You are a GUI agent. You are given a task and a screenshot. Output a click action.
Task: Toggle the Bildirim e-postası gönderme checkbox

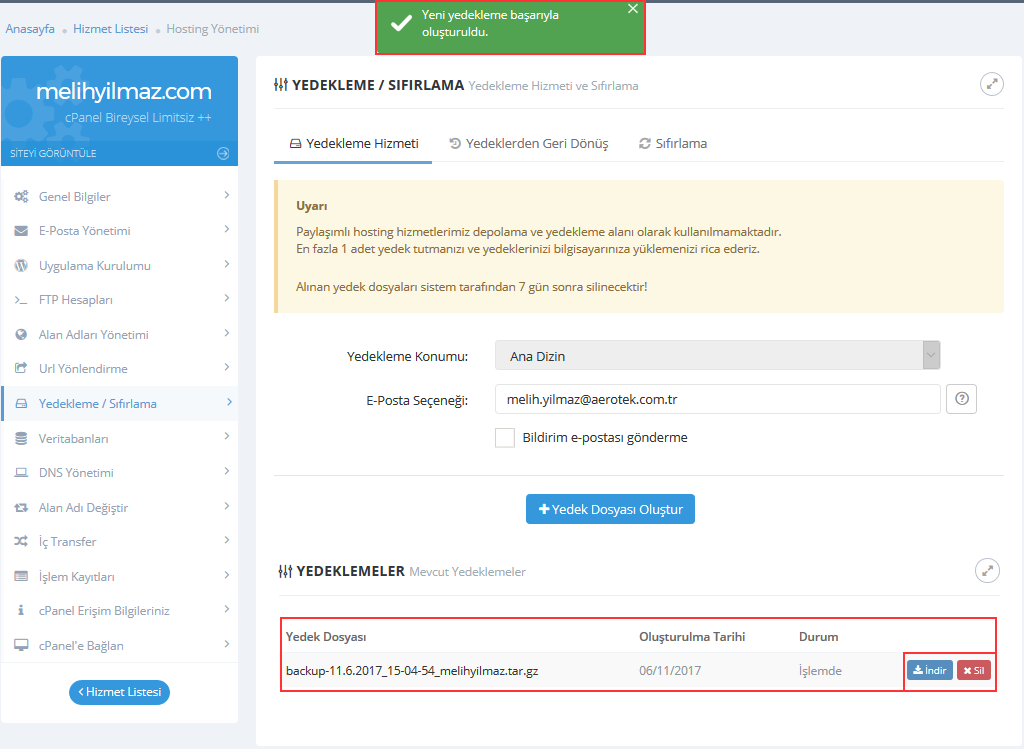coord(505,438)
